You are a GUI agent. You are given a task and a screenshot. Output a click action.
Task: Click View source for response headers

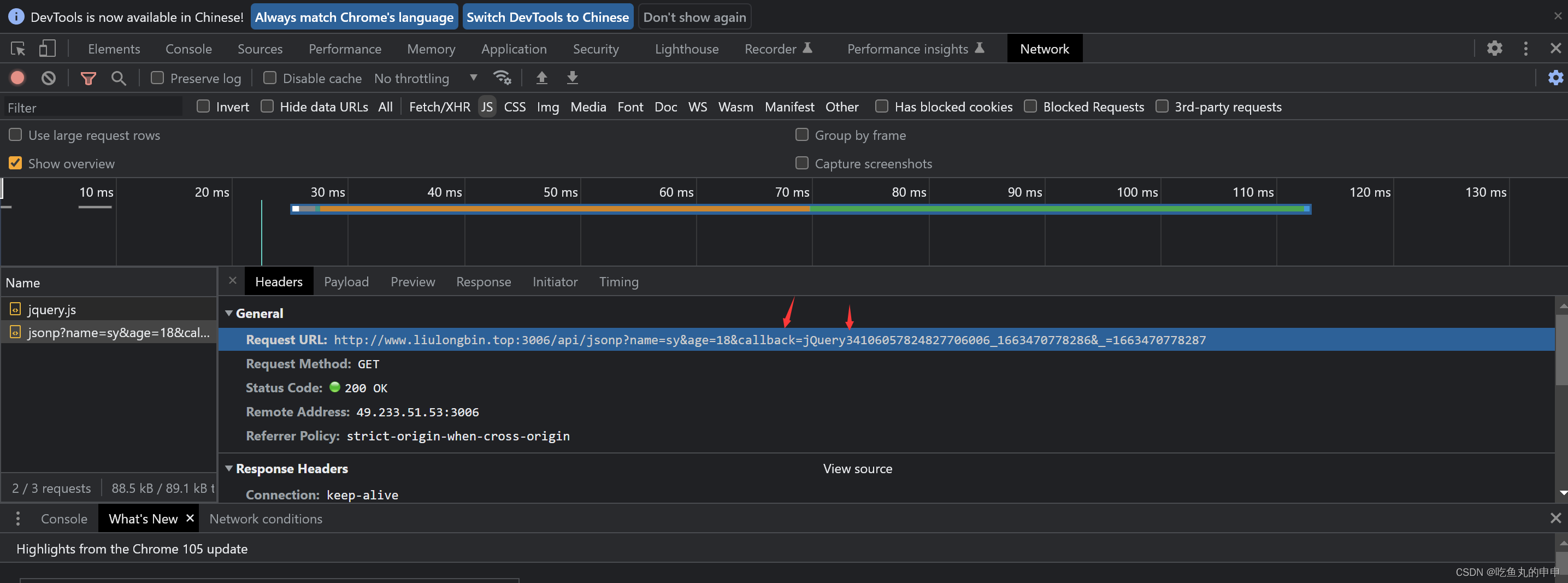tap(857, 469)
